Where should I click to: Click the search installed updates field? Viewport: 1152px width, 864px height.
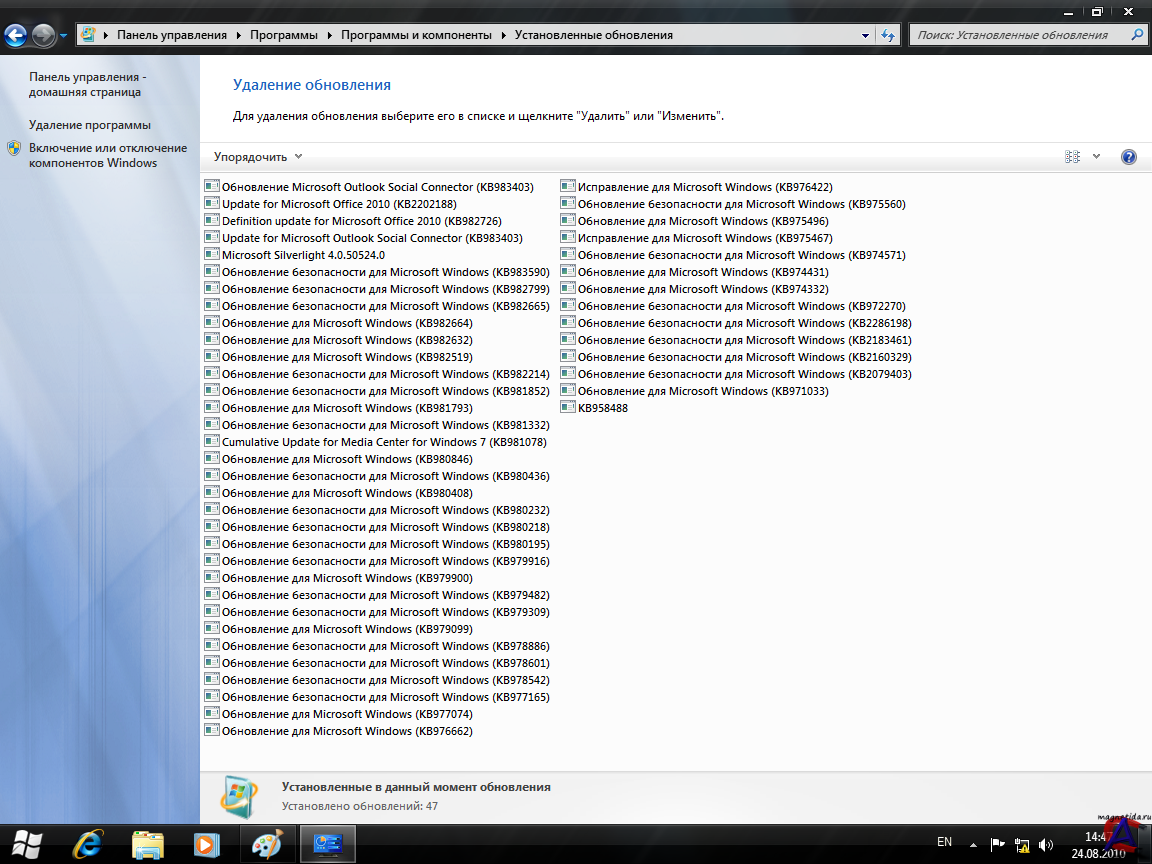1020,35
